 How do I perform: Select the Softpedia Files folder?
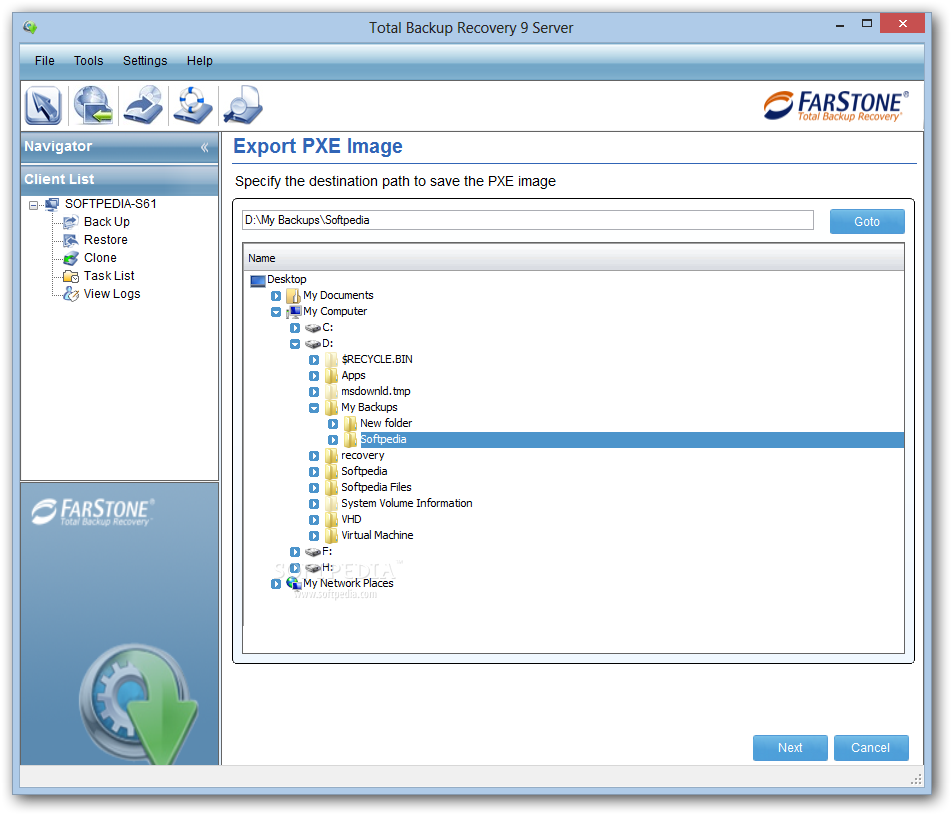click(376, 488)
